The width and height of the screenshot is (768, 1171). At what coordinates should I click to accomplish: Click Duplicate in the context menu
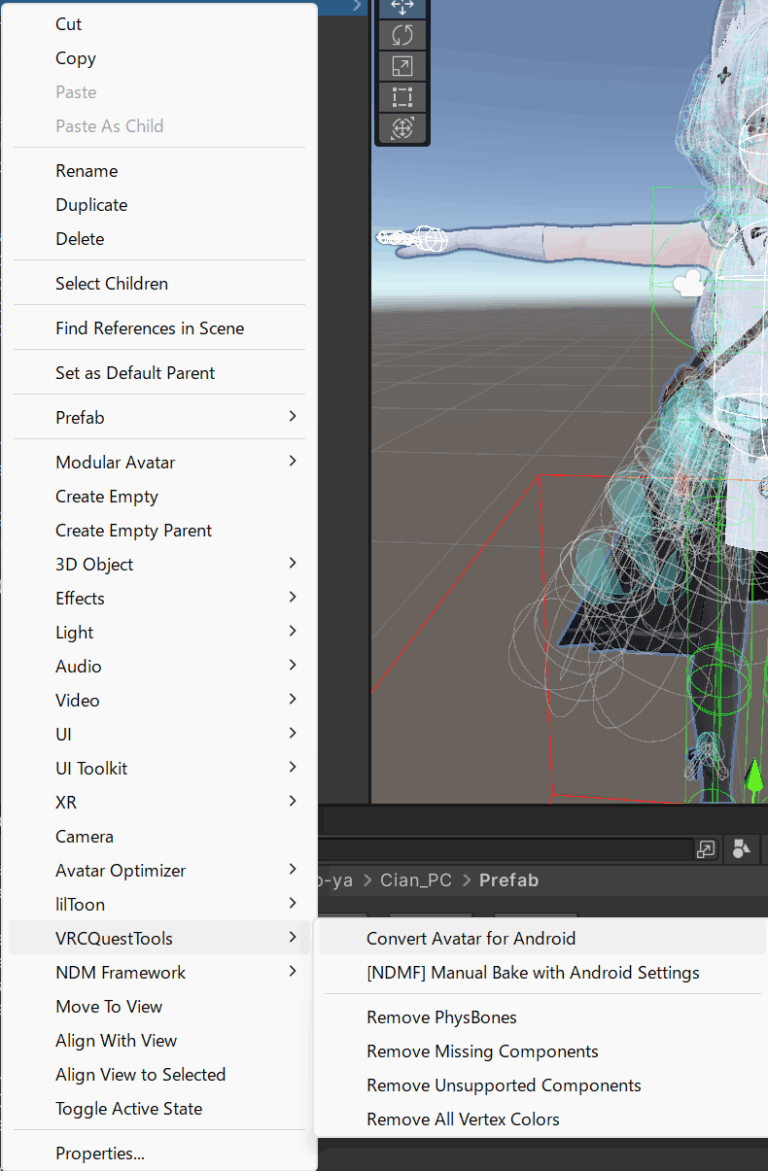pos(91,205)
